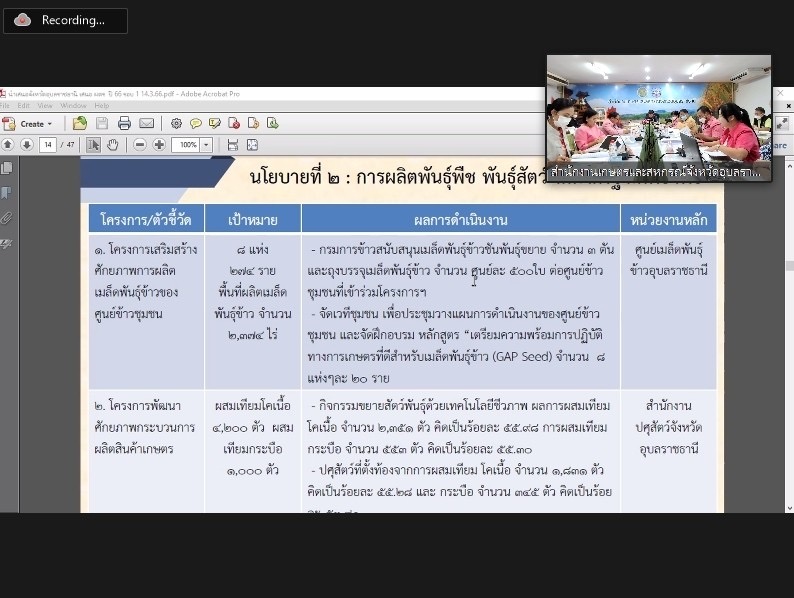The image size is (794, 598).
Task: Toggle the fit-width scrolling mode
Action: (233, 145)
